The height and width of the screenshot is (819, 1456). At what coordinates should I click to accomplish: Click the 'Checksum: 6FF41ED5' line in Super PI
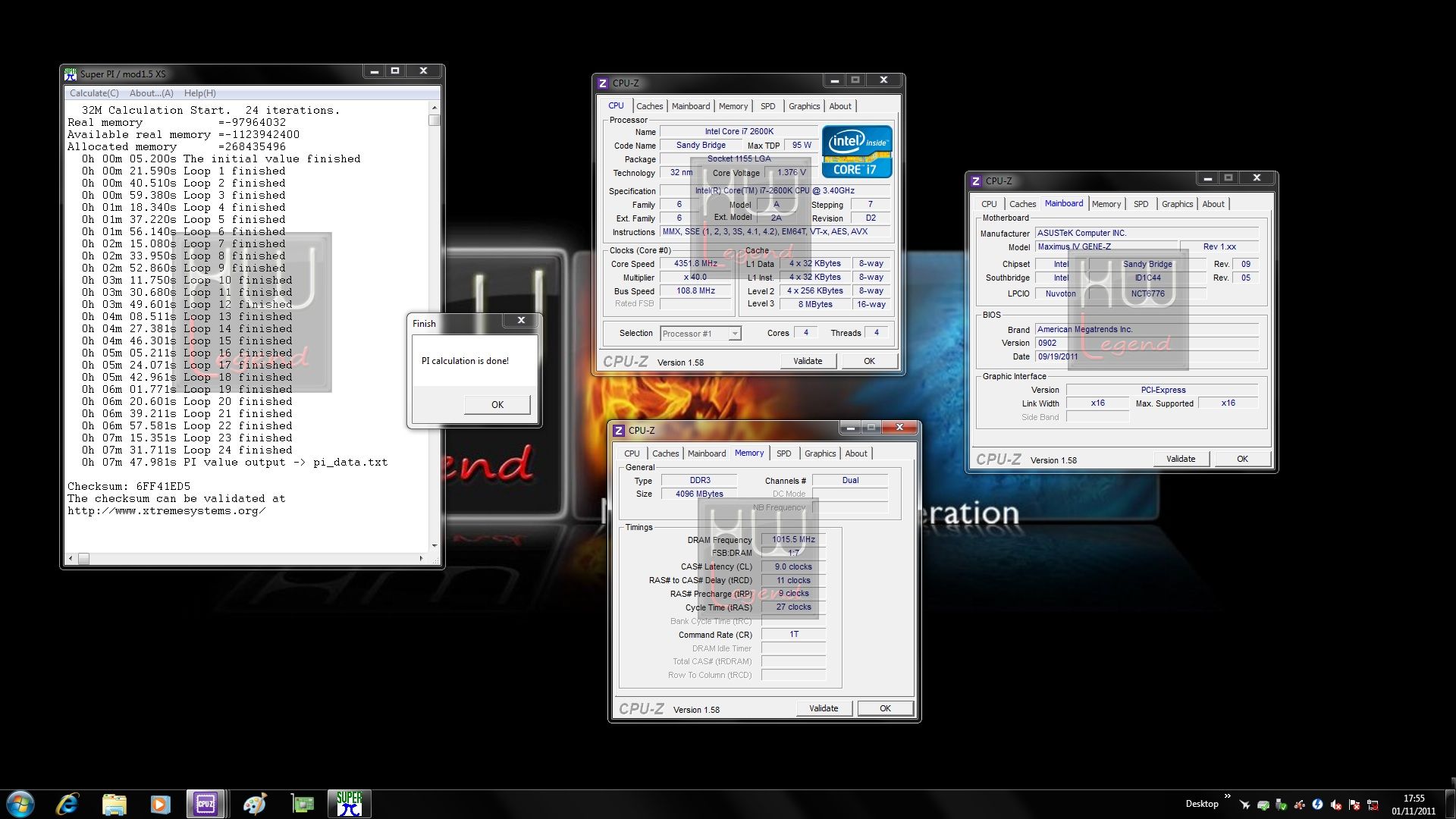click(129, 487)
